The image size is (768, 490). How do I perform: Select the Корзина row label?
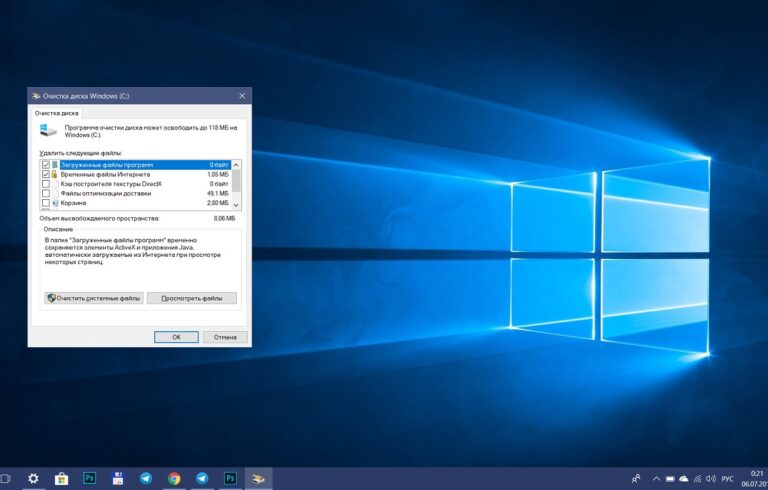(73, 203)
